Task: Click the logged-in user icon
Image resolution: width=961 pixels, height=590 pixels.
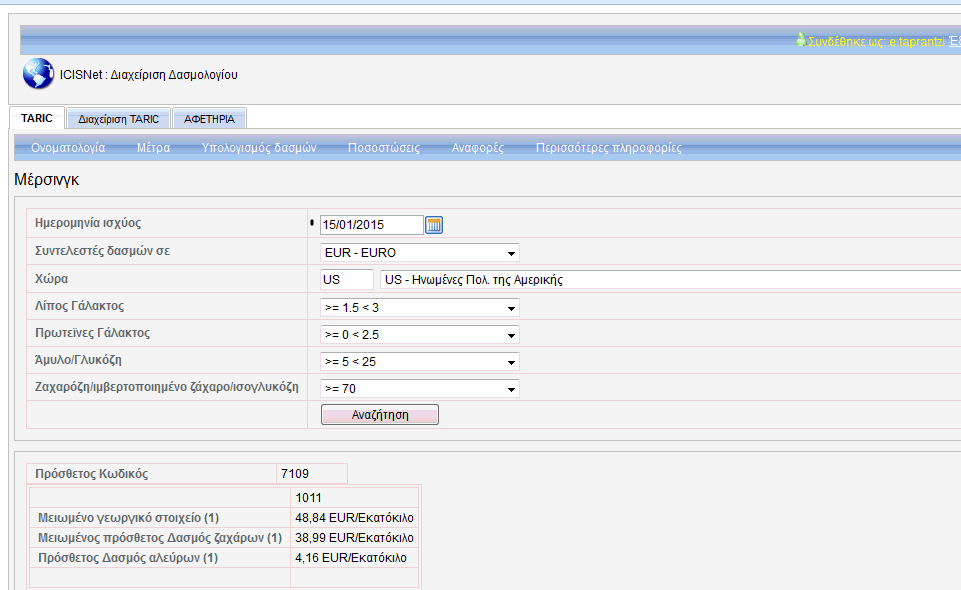Action: point(800,40)
